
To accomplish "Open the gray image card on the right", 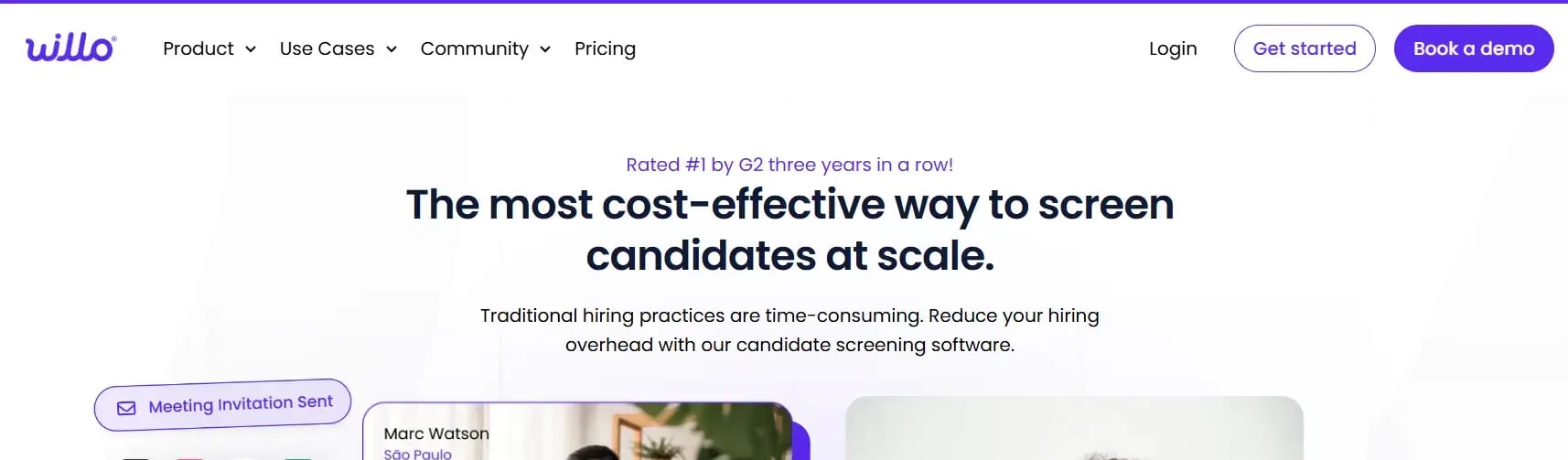I will point(1074,428).
